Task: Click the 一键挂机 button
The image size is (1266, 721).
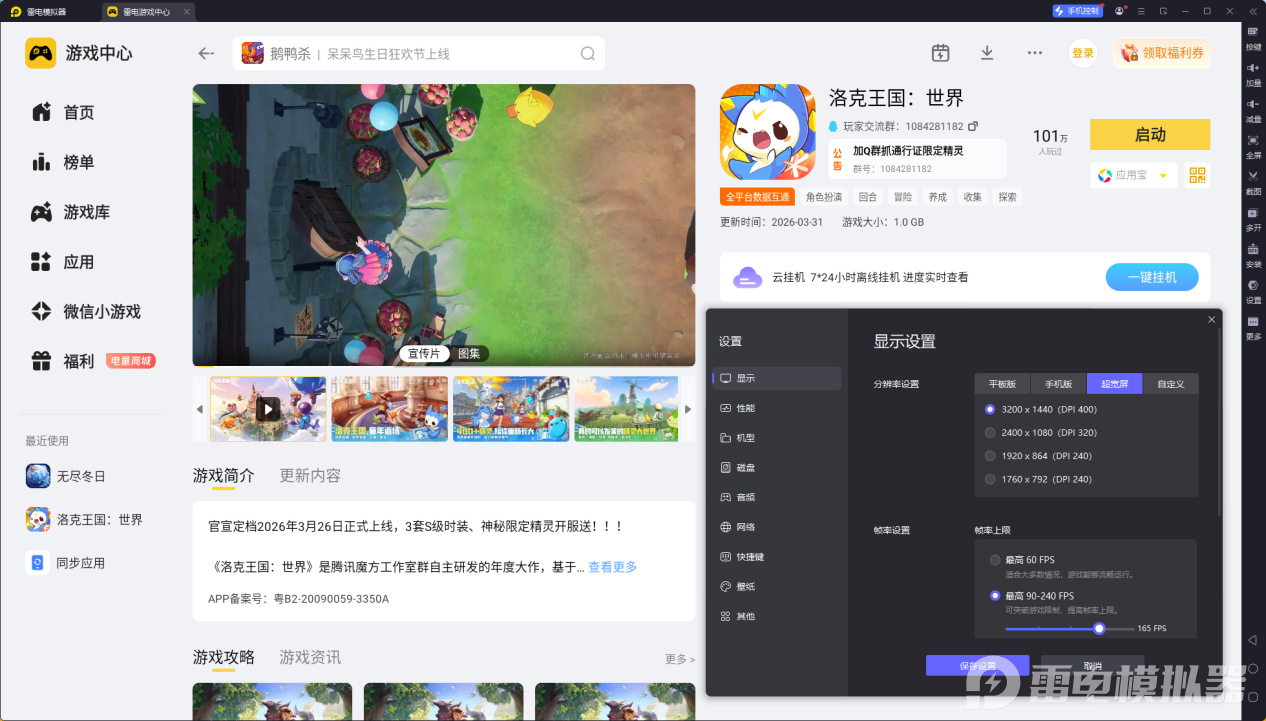Action: (x=1152, y=277)
